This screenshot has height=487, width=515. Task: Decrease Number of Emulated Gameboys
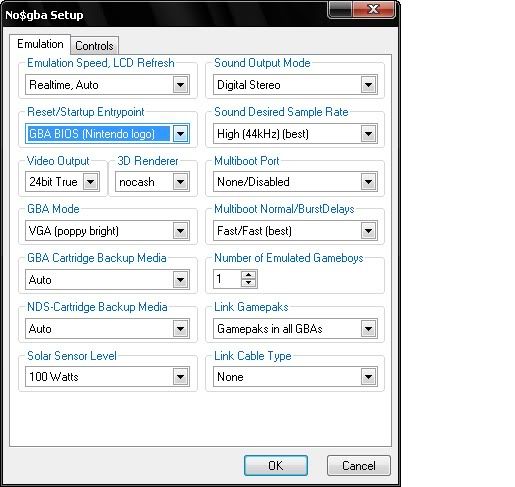click(x=248, y=283)
